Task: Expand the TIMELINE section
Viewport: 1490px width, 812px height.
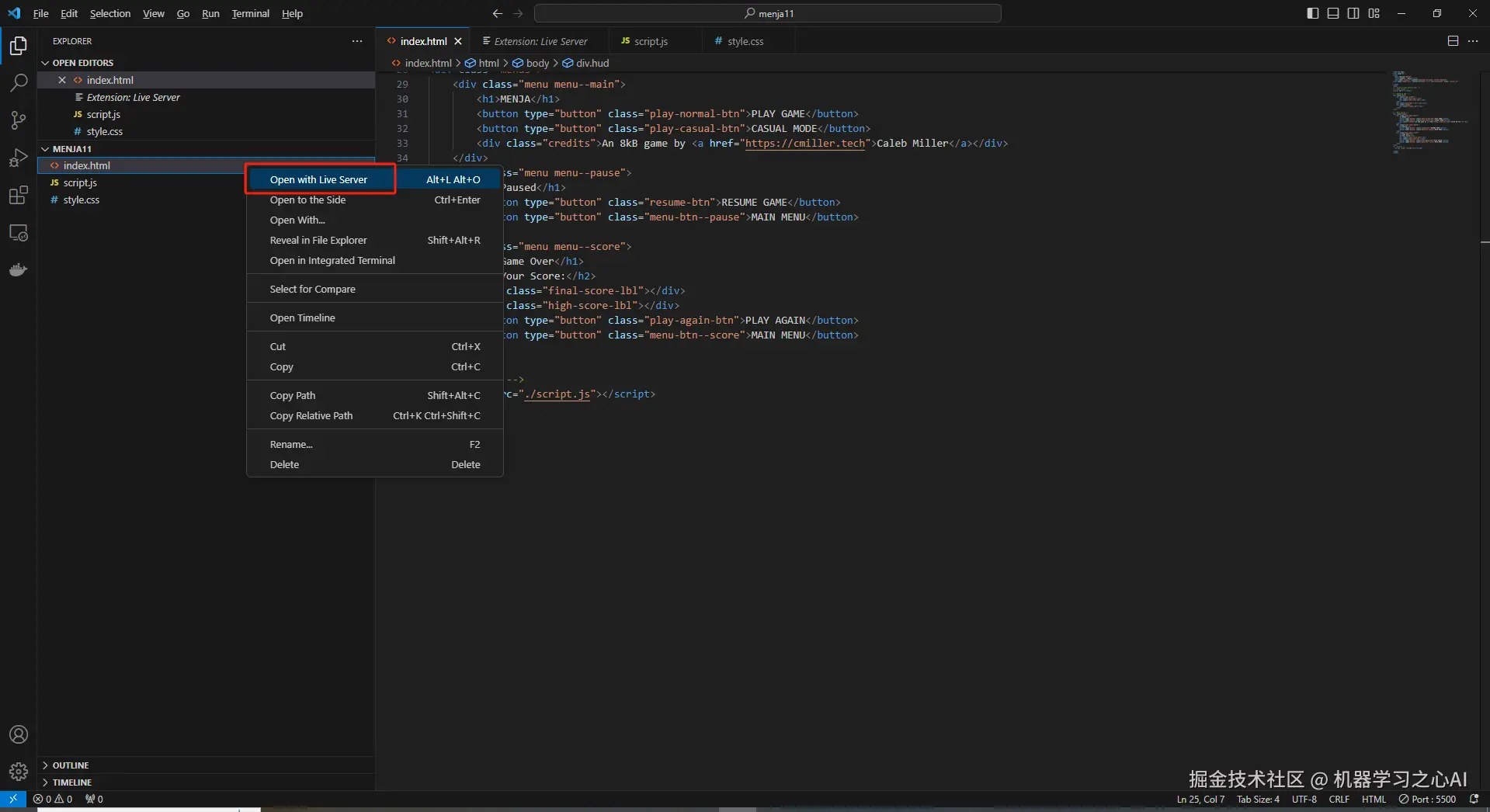Action: click(71, 783)
